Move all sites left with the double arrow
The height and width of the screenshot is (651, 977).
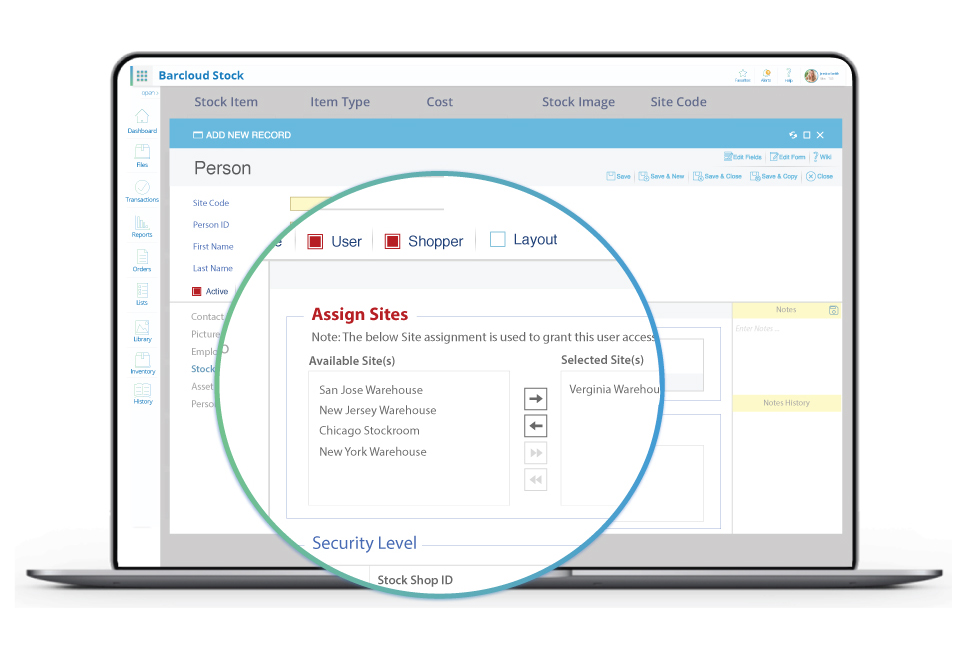(536, 480)
